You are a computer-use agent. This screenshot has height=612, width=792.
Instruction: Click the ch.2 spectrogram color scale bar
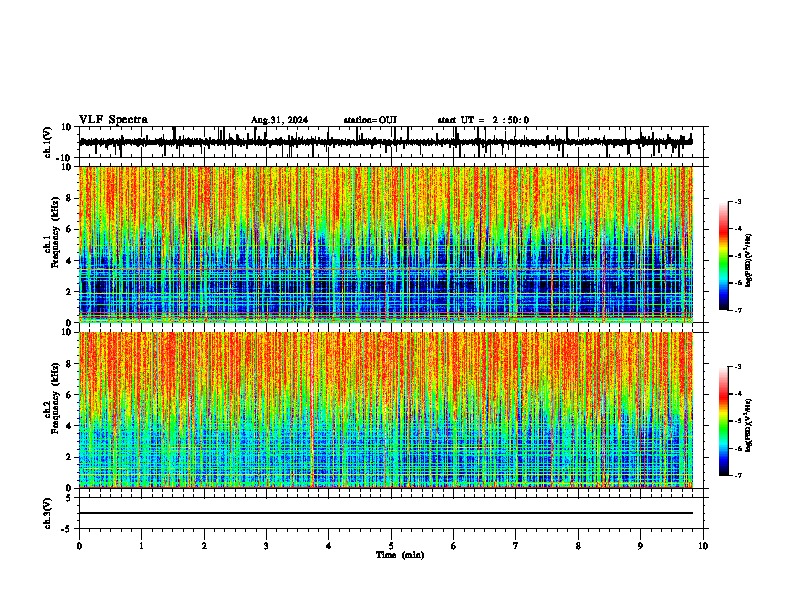pos(724,421)
